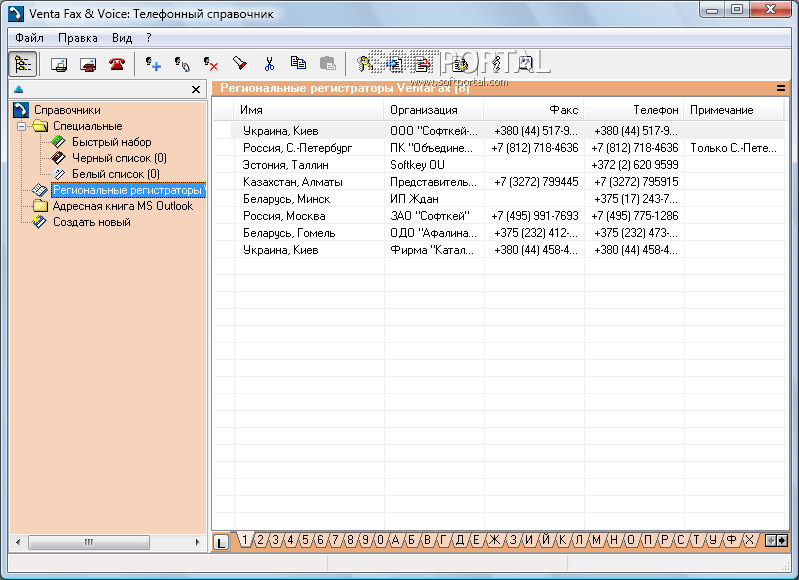This screenshot has width=799, height=580.
Task: Collapse the Специальные folder
Action: point(21,126)
